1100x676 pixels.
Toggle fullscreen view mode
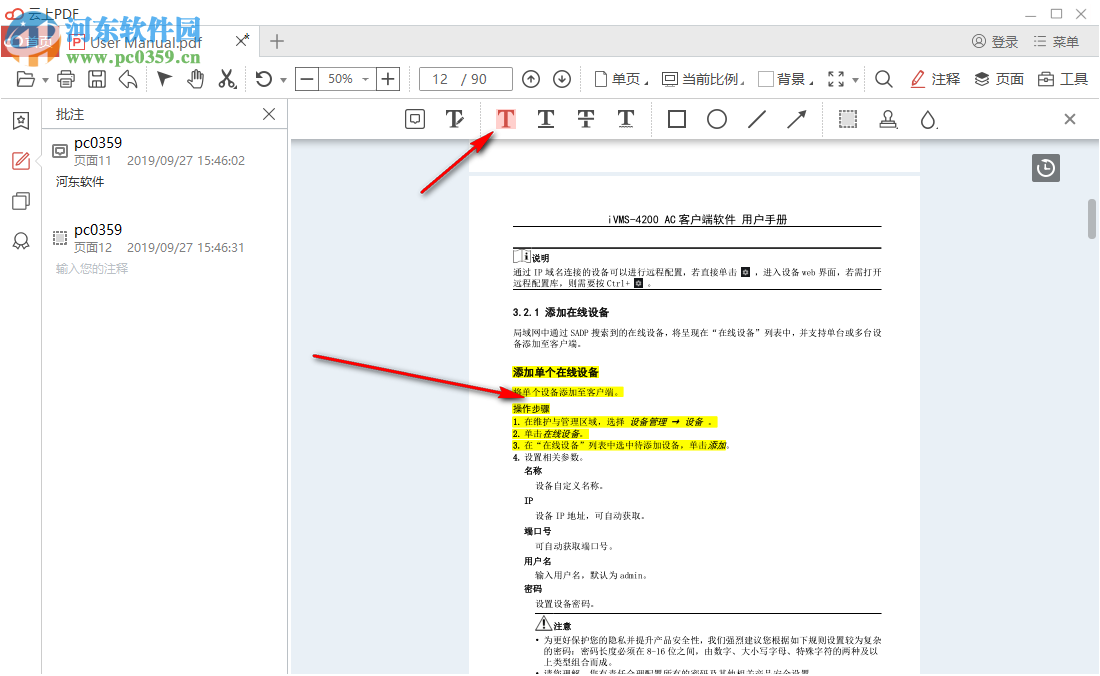pyautogui.click(x=835, y=78)
